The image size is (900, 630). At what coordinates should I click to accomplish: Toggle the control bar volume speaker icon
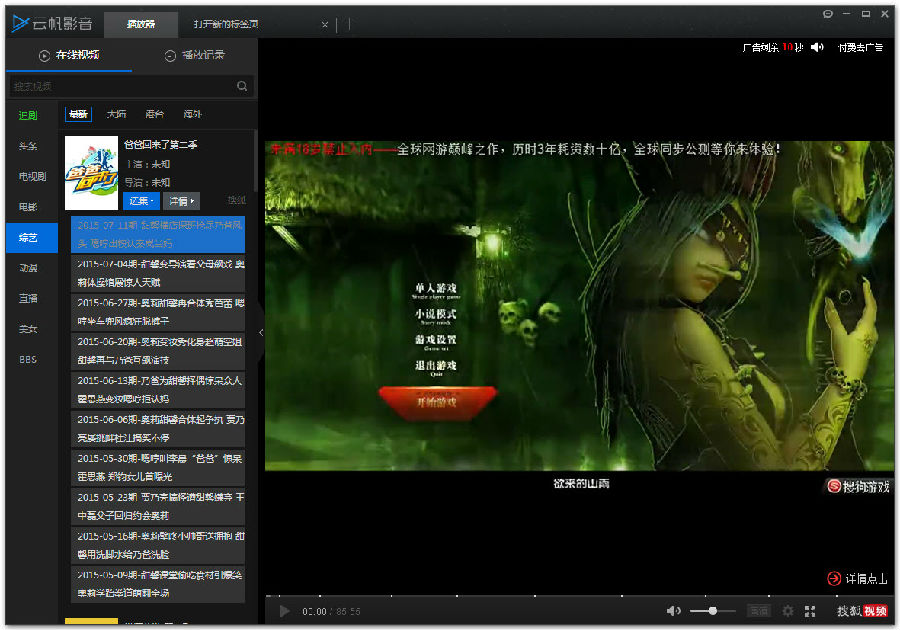(x=674, y=611)
